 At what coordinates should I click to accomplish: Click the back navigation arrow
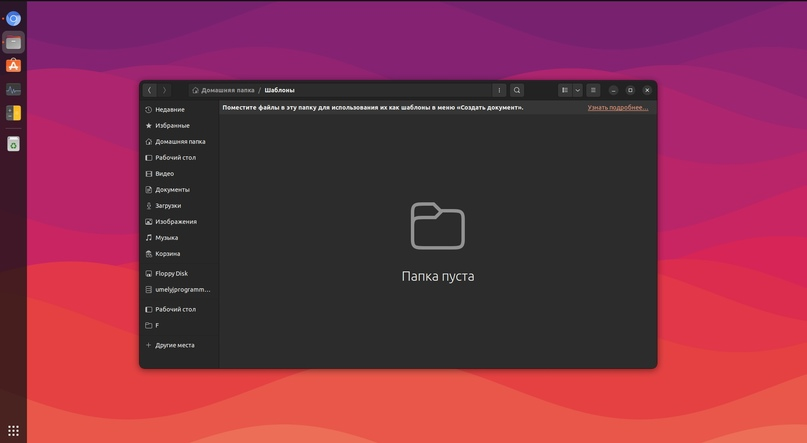point(150,90)
